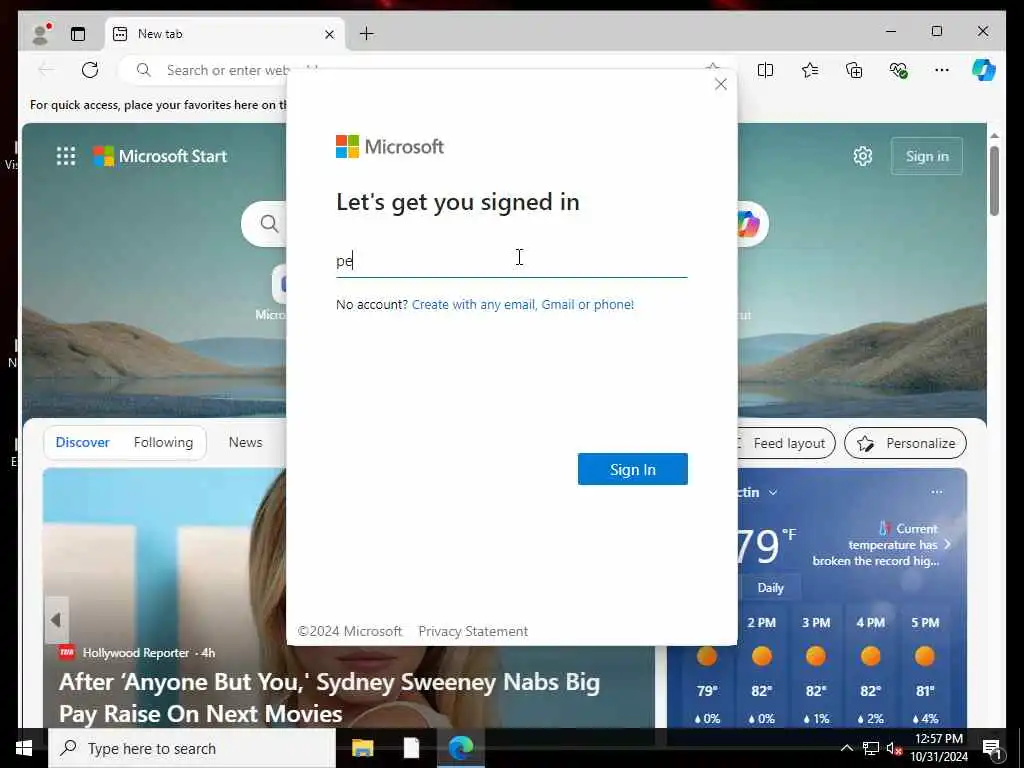
Task: Switch to the News tab
Action: coord(246,442)
